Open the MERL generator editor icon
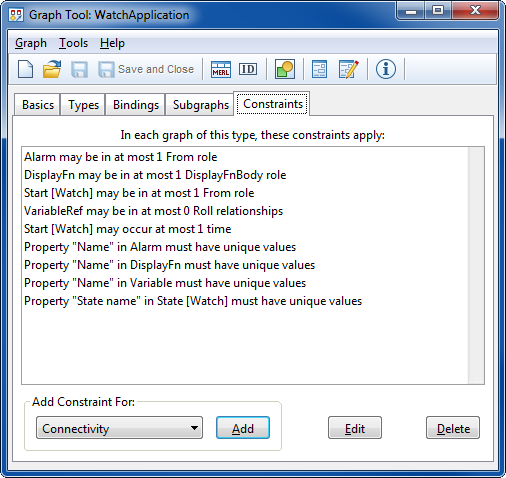This screenshot has height=478, width=506. [221, 69]
